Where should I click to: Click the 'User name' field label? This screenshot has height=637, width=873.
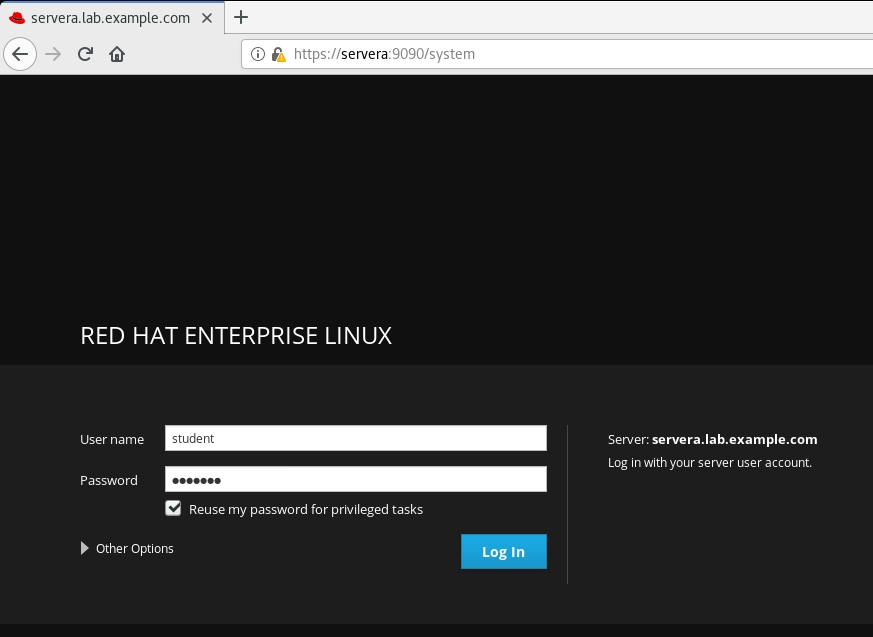point(112,439)
